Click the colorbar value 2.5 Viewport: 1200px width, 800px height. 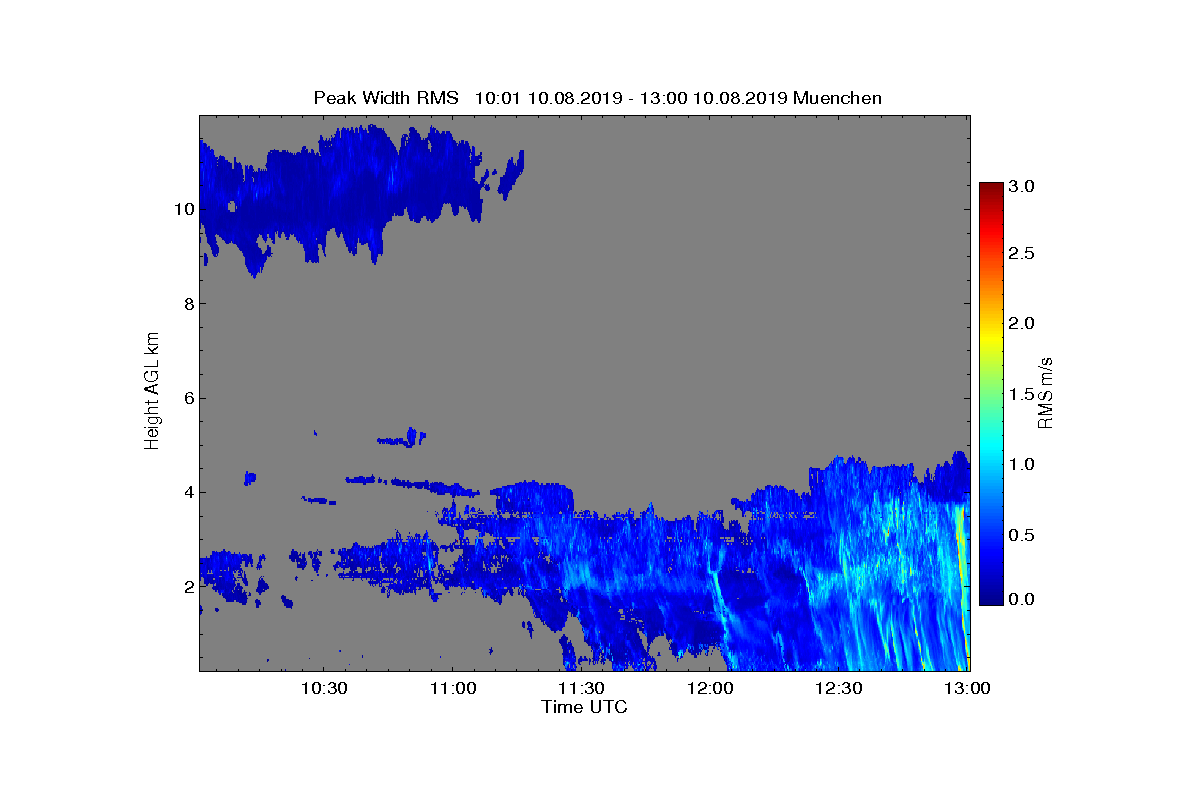tap(1021, 254)
